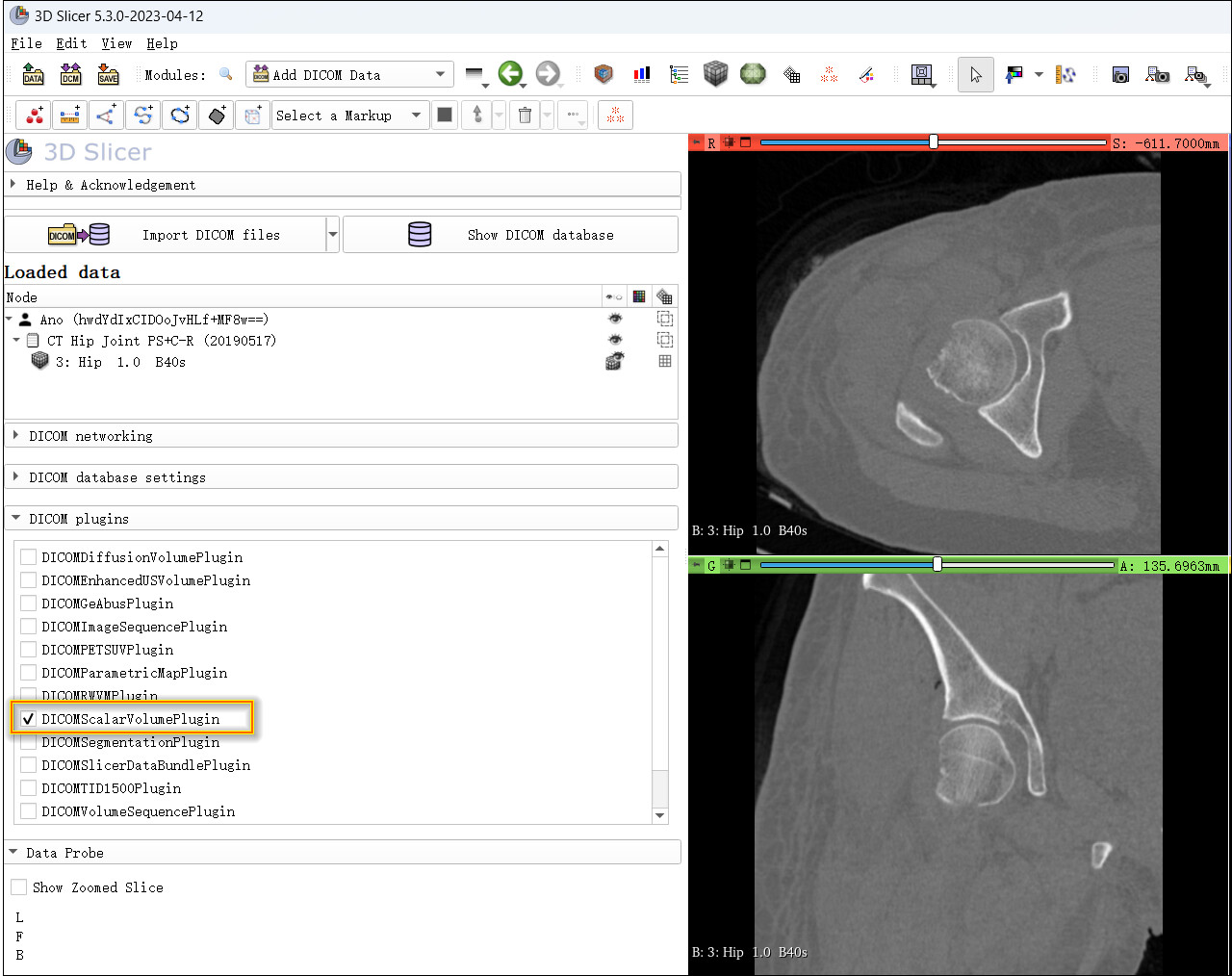The height and width of the screenshot is (976, 1232).
Task: Click the ruler and swirl toolbar icon
Action: 1065,74
